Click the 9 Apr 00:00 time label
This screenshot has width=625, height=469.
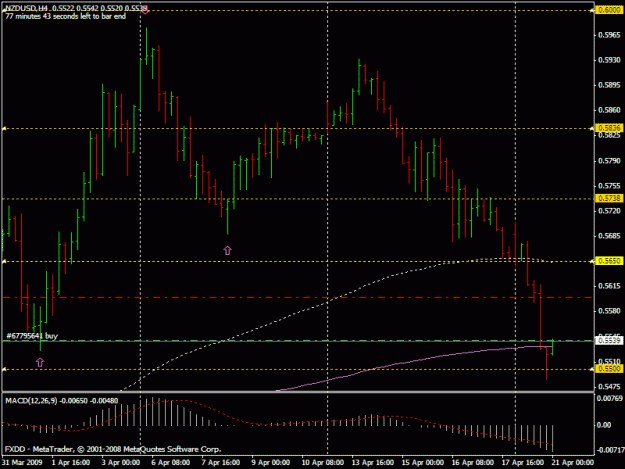(271, 463)
